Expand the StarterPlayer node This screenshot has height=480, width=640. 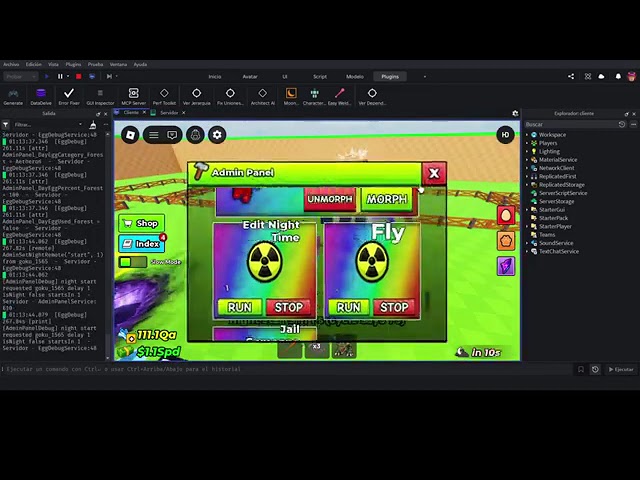527,226
